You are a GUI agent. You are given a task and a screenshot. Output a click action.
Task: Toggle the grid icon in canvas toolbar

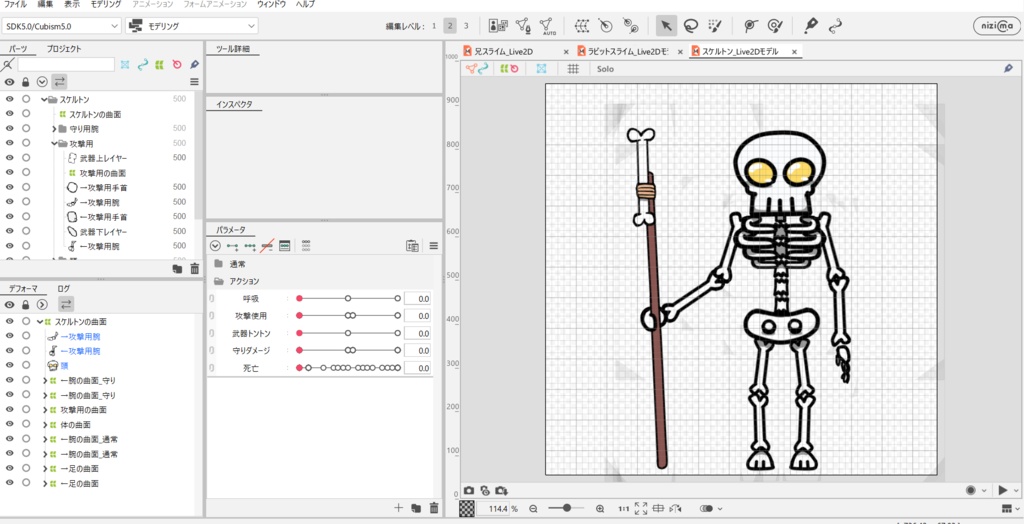point(573,69)
